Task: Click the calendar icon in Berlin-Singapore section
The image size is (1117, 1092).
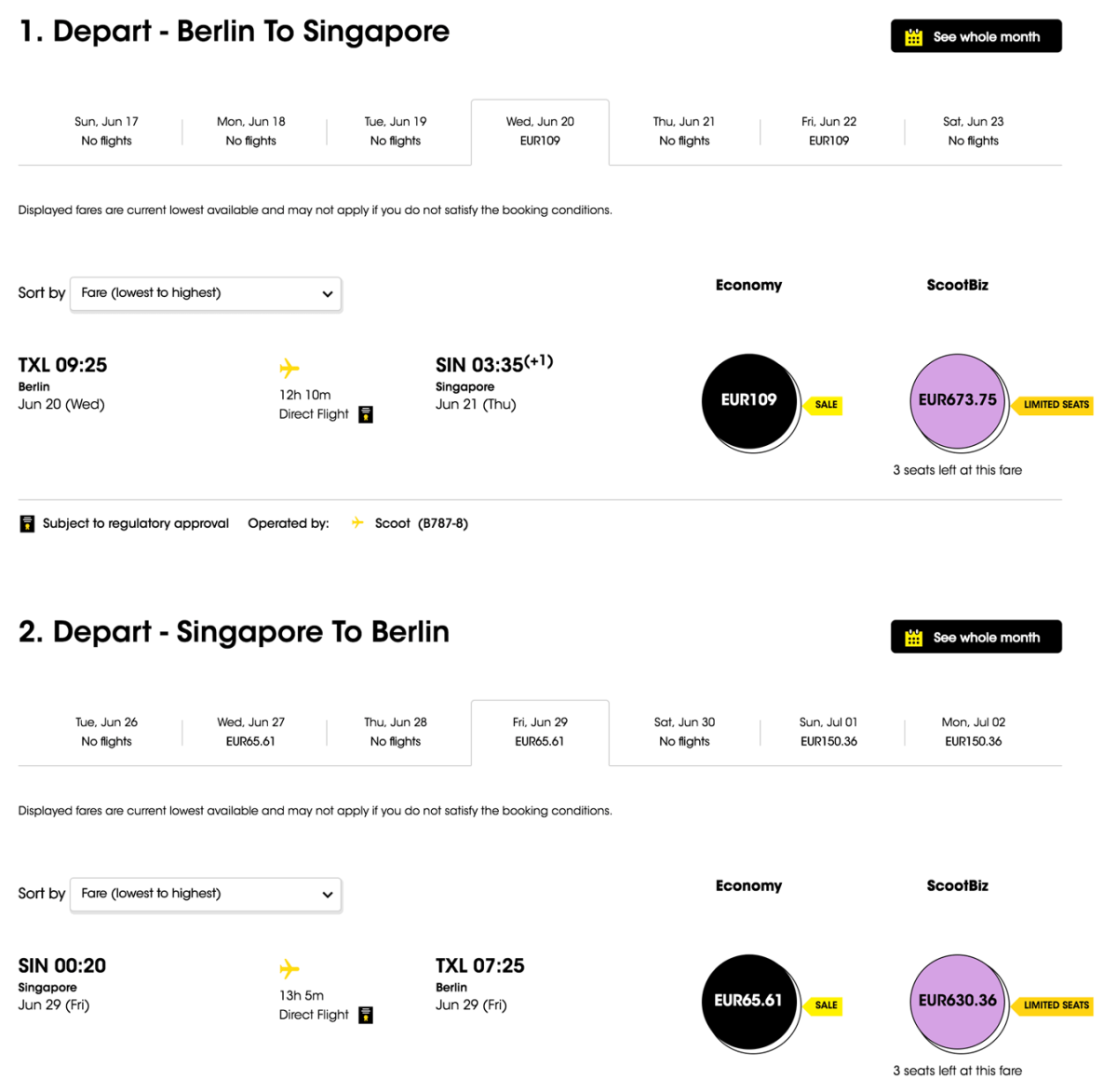Action: tap(914, 37)
